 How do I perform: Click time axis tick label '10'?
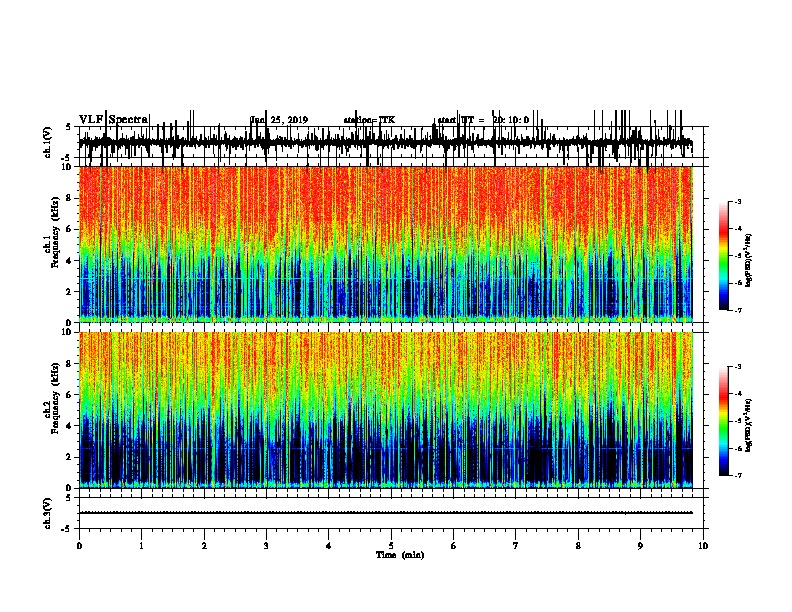pyautogui.click(x=703, y=546)
